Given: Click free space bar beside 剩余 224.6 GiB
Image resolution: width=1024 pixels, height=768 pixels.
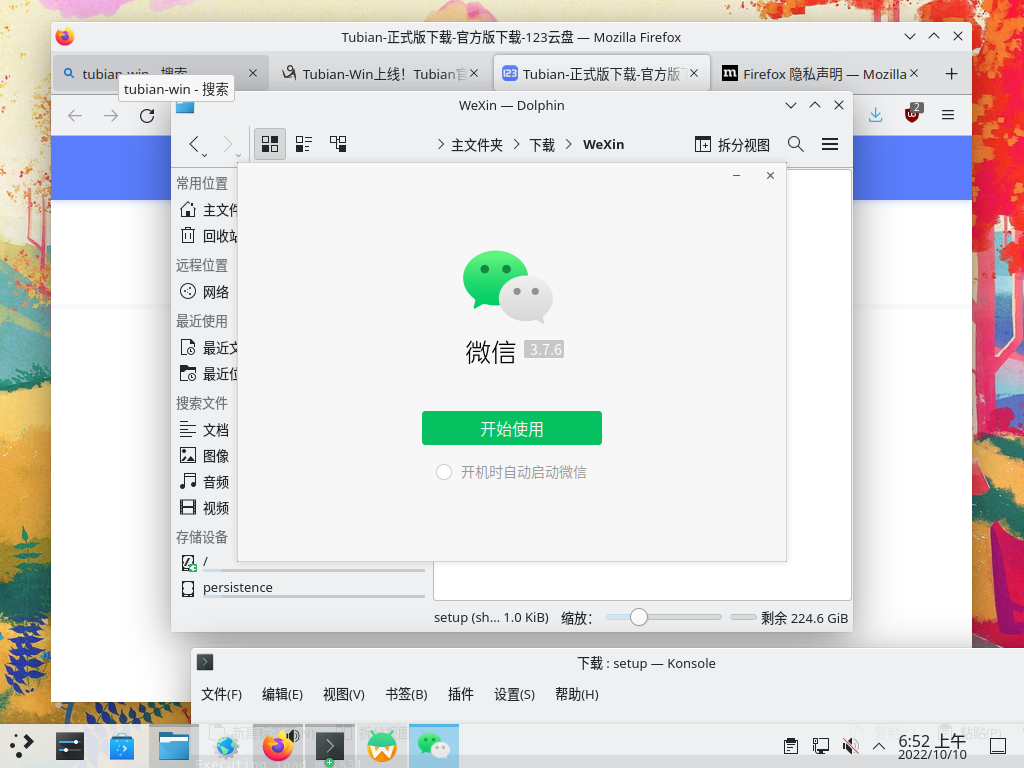Looking at the screenshot, I should (743, 617).
